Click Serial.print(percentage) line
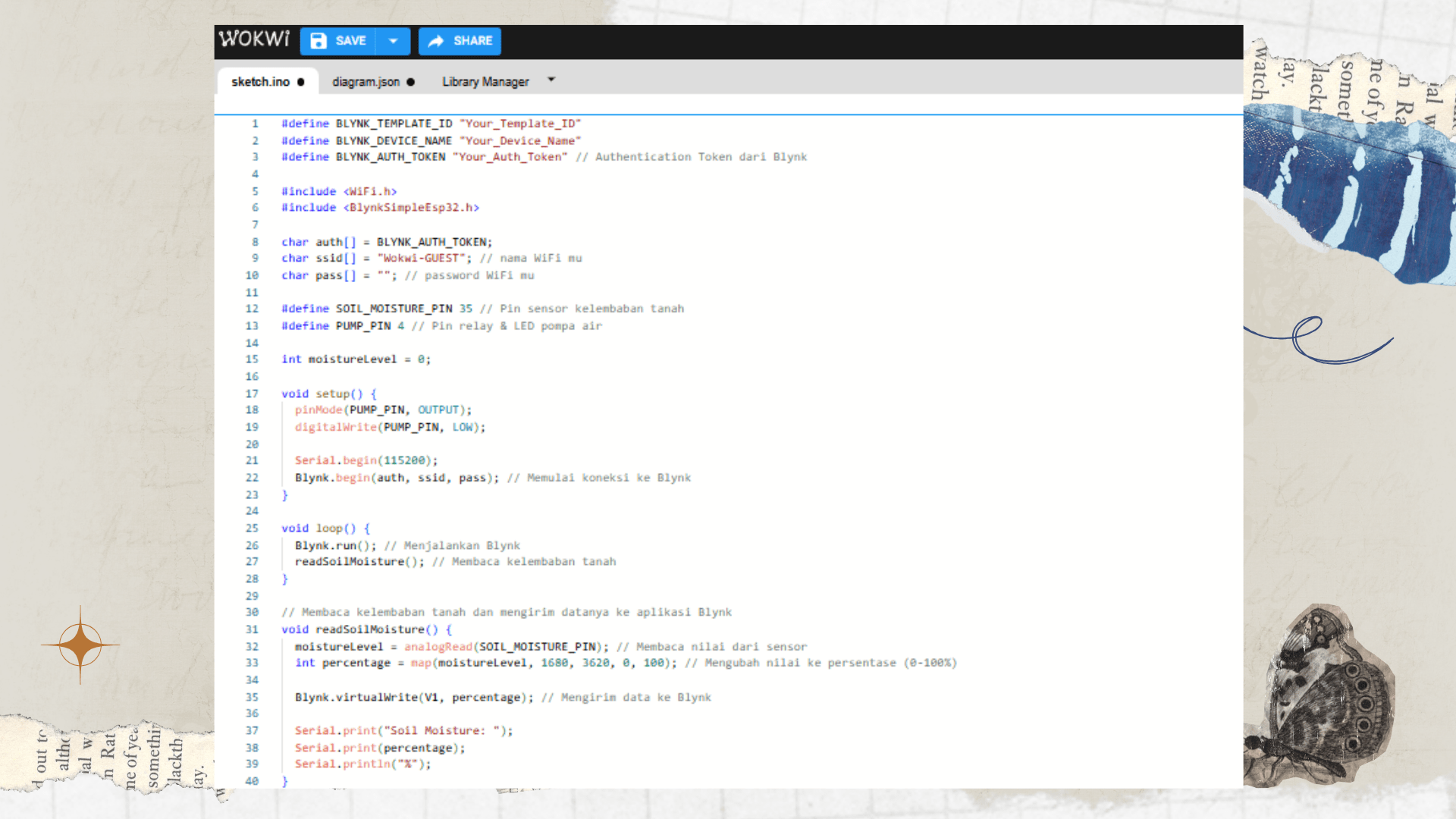The image size is (1456, 819). [x=380, y=748]
